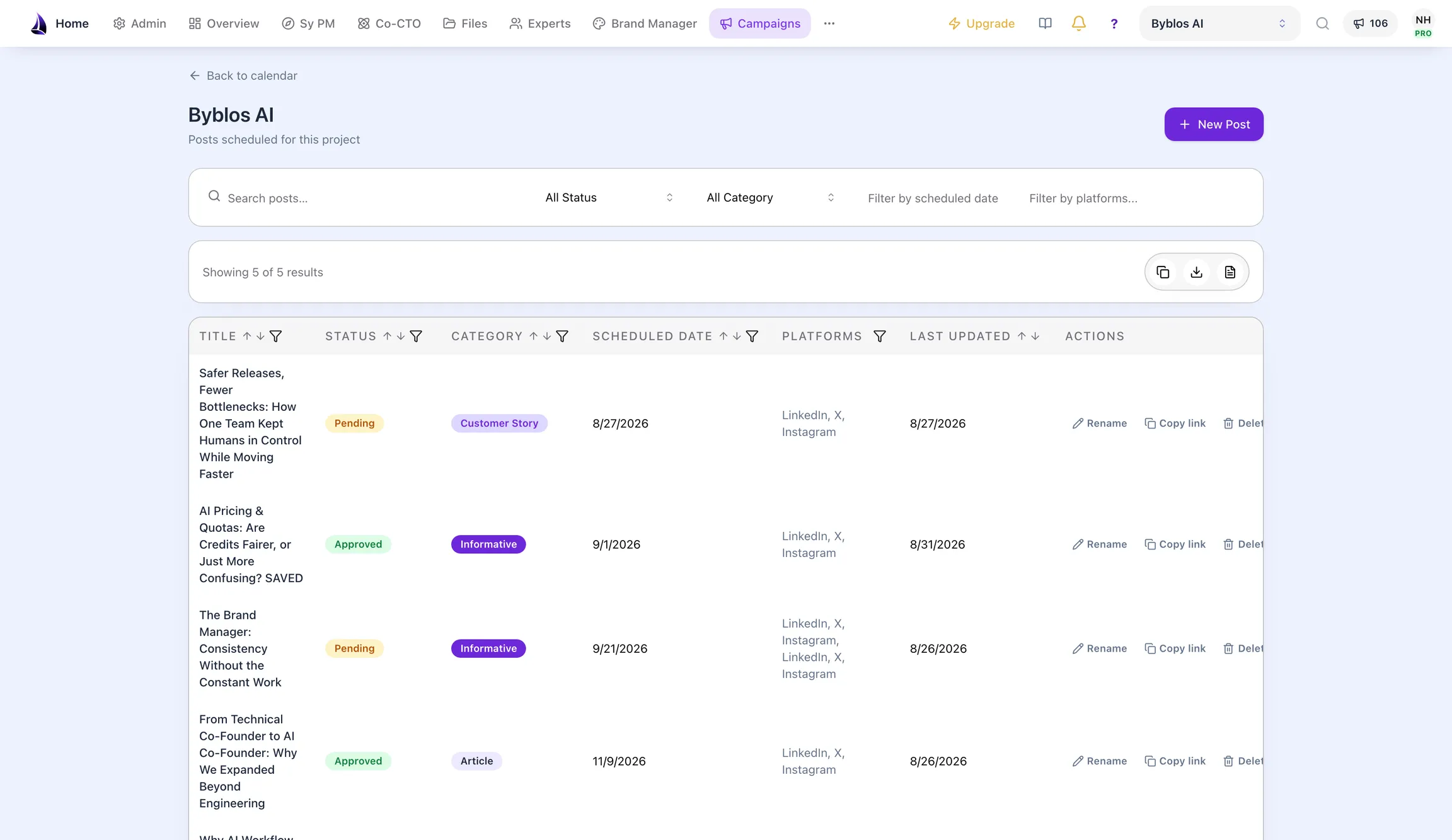Open the documentation book icon
The image size is (1452, 840).
(1045, 23)
